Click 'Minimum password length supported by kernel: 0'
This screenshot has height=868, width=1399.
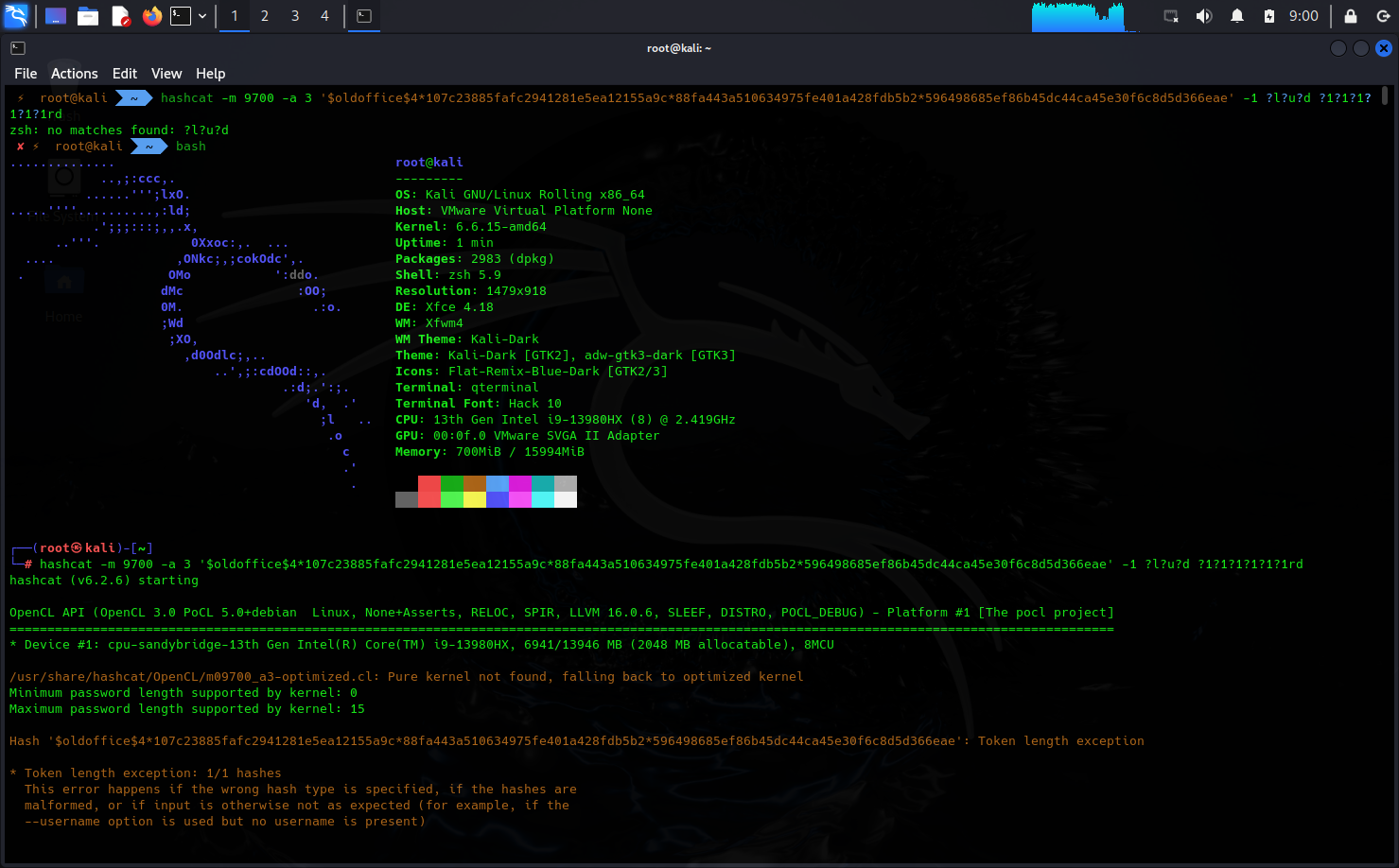click(184, 693)
